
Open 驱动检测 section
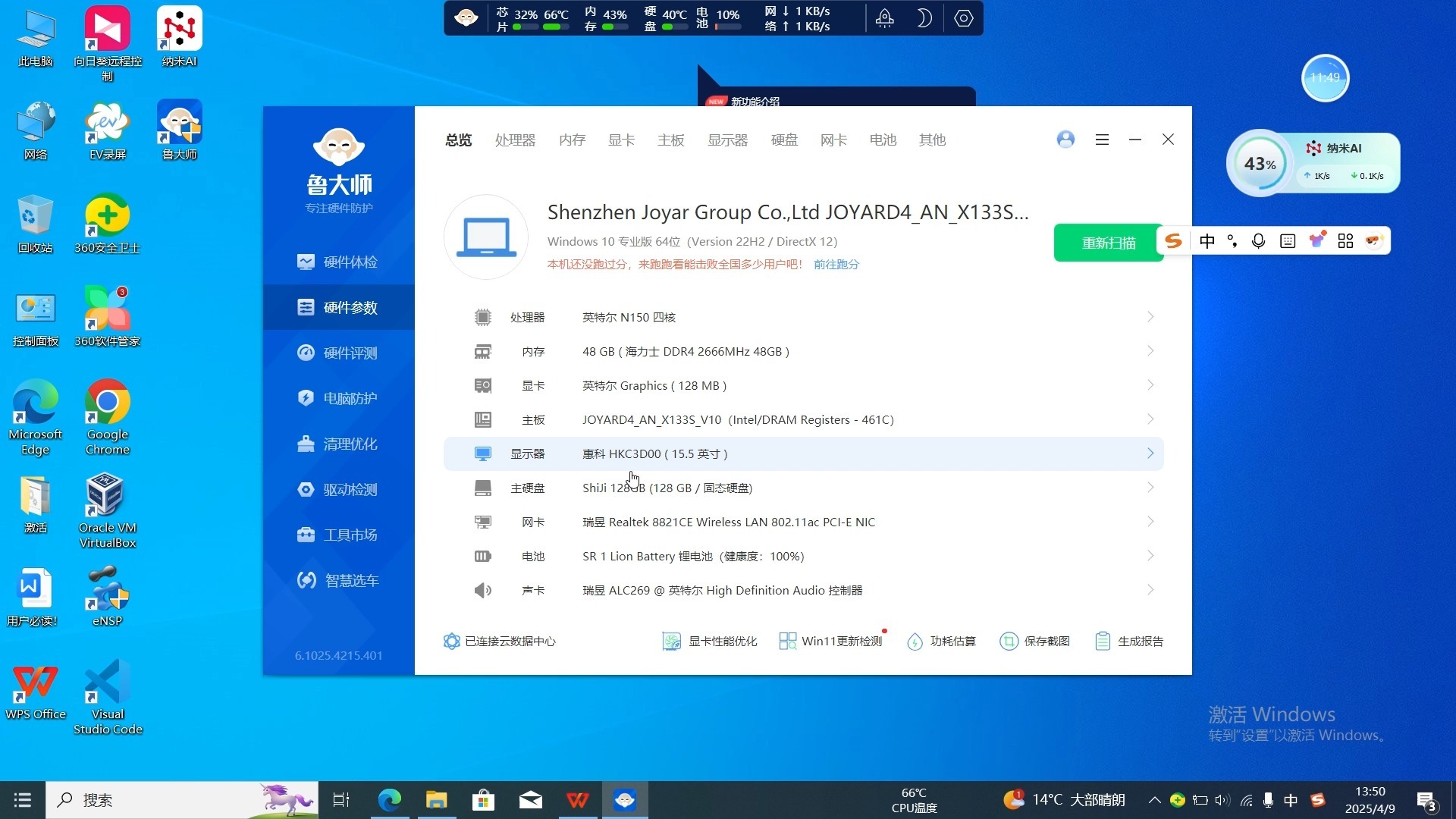pos(338,489)
